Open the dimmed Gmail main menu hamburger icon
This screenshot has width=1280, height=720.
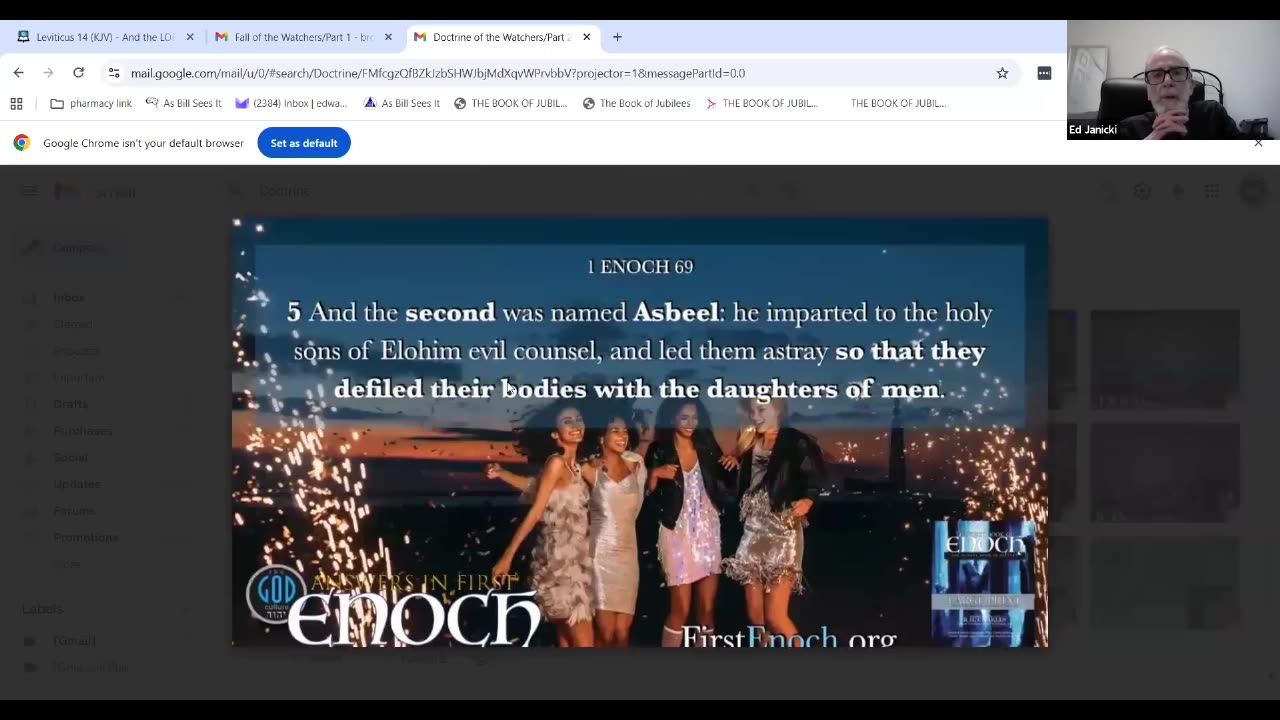tap(30, 191)
